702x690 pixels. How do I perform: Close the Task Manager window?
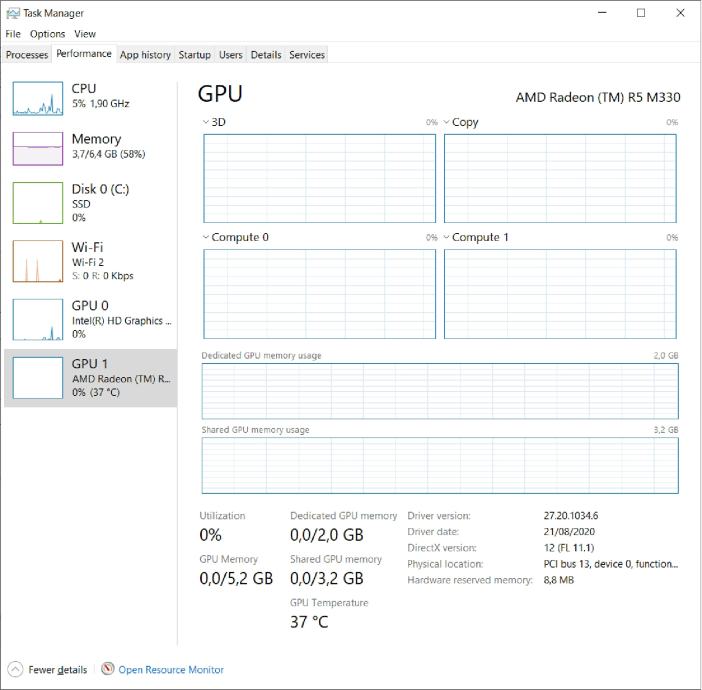coord(680,13)
